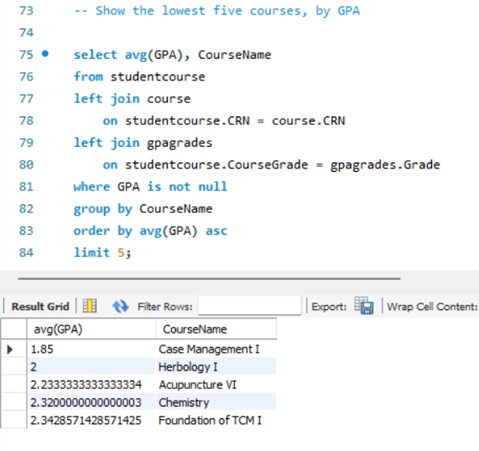Sort by the avg(GPA) column header

(91, 329)
